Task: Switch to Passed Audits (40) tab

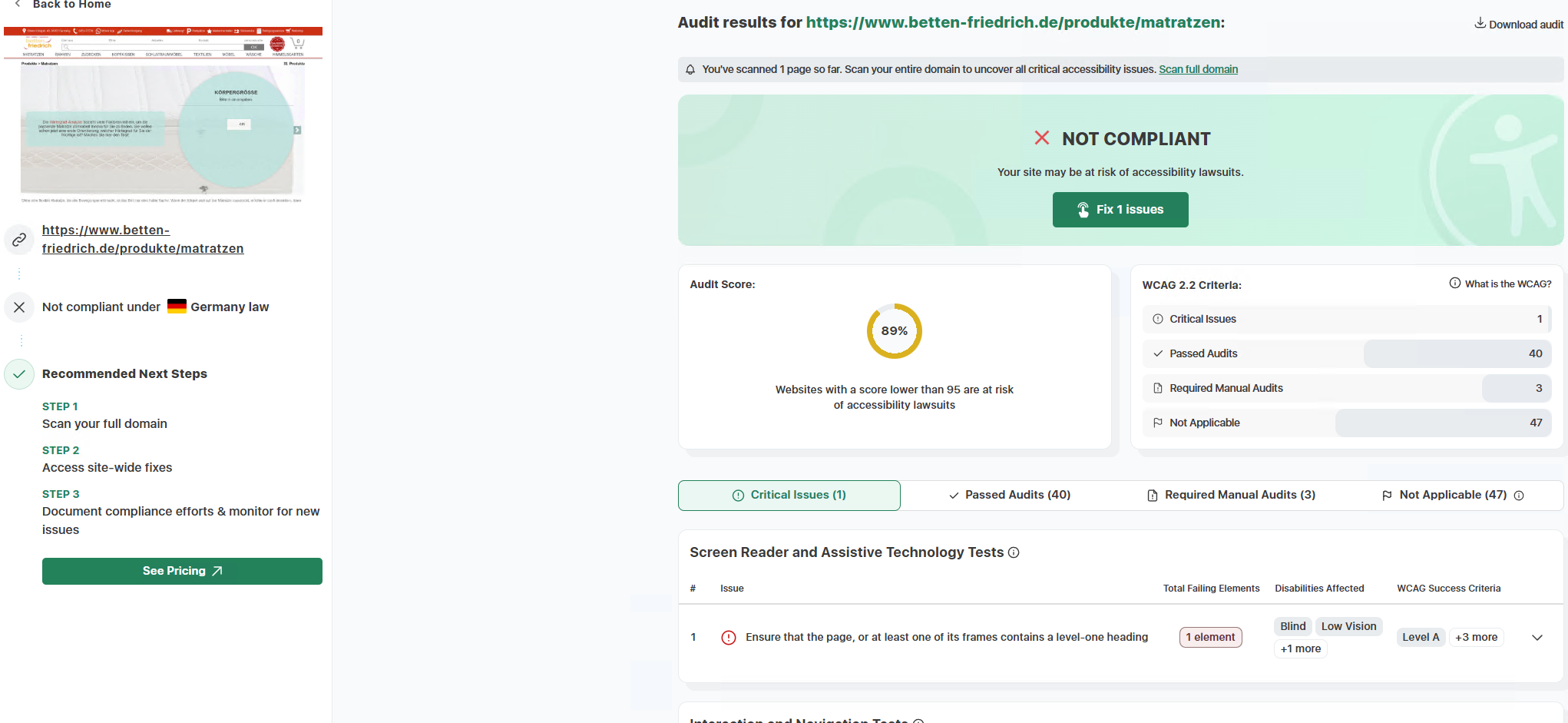Action: pyautogui.click(x=1009, y=495)
